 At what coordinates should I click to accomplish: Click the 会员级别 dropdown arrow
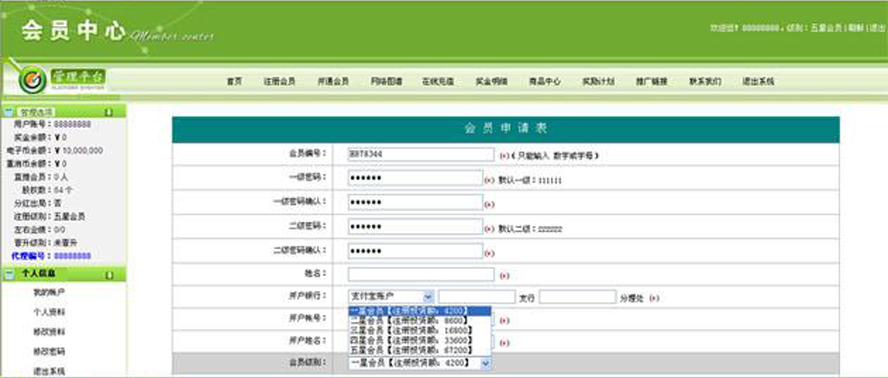coord(485,363)
